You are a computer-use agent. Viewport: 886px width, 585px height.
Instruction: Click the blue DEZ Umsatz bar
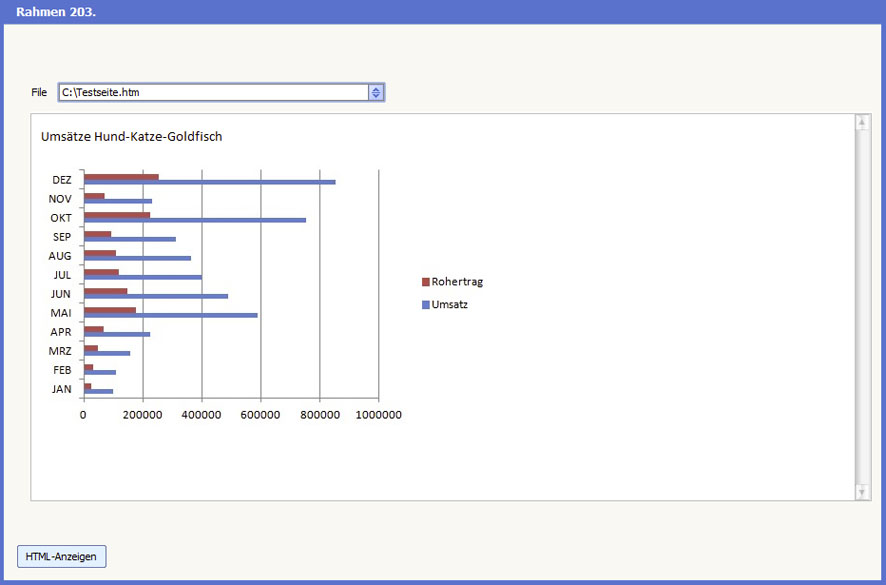pyautogui.click(x=210, y=182)
